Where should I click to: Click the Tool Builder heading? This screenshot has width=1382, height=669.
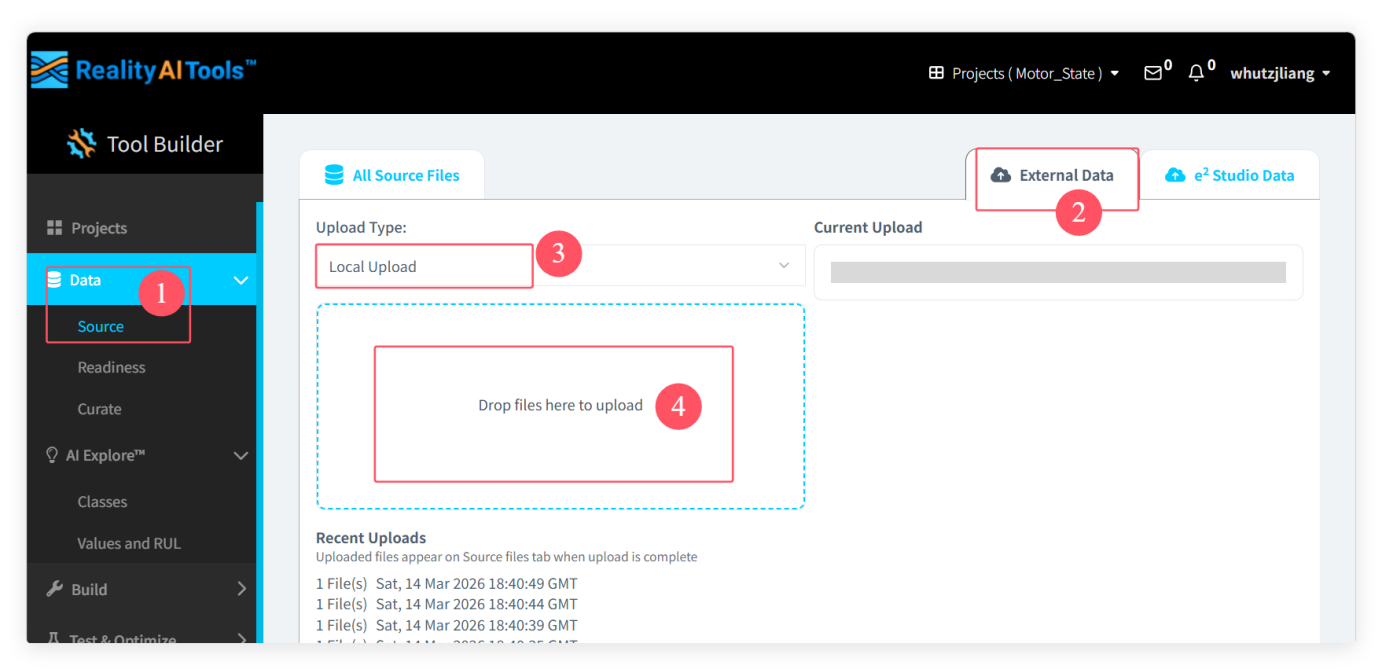point(165,144)
